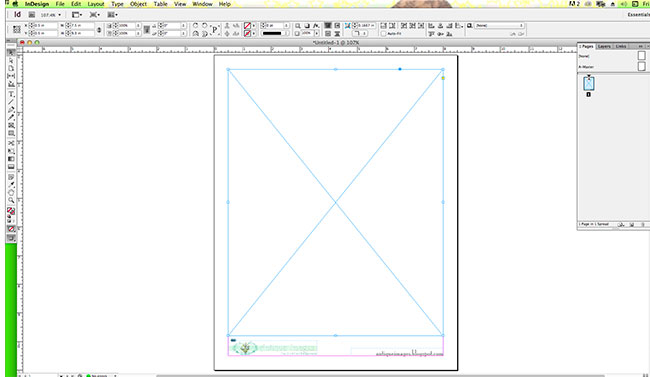650x377 pixels.
Task: Select the Line tool
Action: coord(11,102)
